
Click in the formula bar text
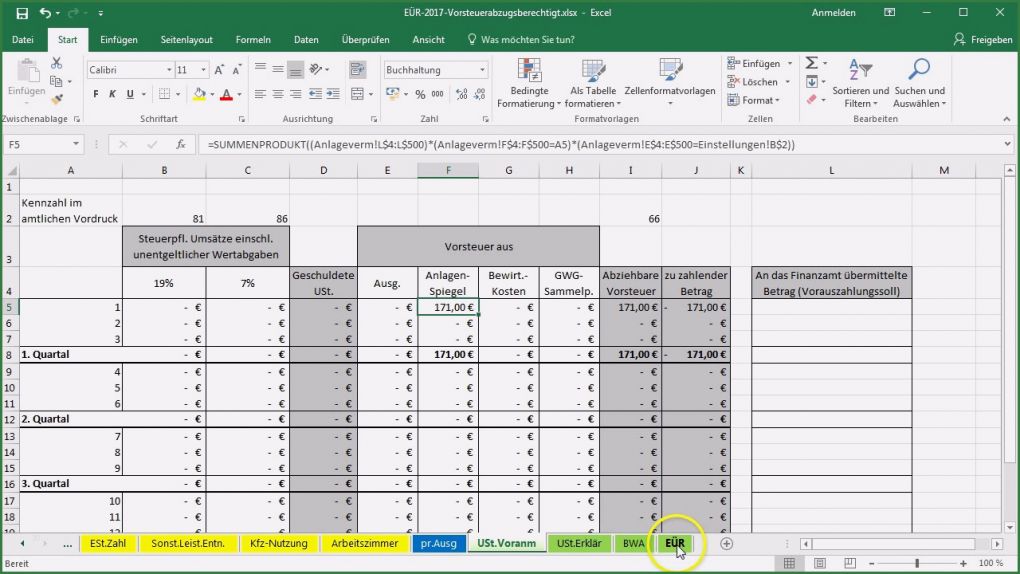coord(500,144)
